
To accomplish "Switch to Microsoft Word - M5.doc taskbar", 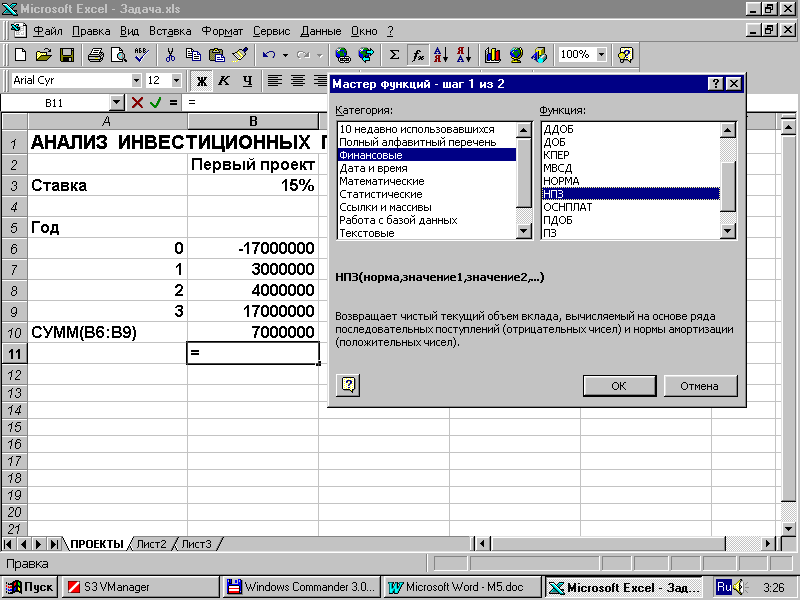I will click(x=462, y=587).
